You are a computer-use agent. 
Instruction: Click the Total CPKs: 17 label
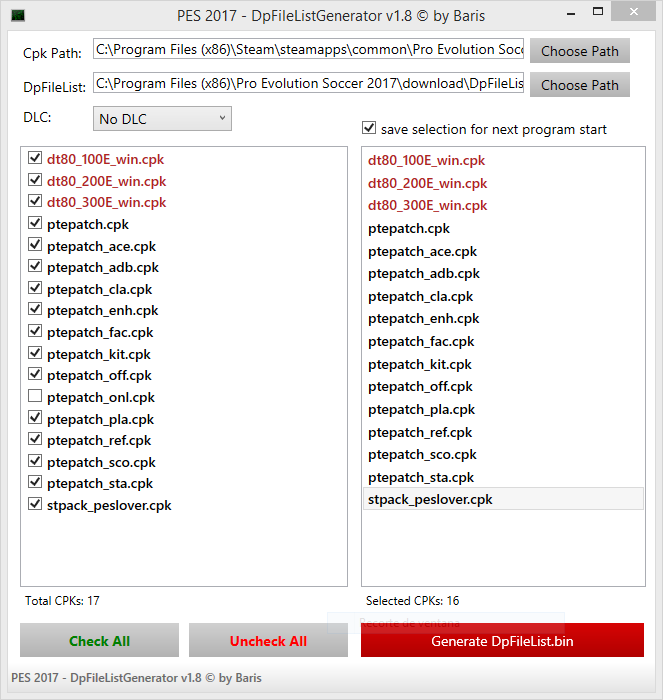coord(62,601)
